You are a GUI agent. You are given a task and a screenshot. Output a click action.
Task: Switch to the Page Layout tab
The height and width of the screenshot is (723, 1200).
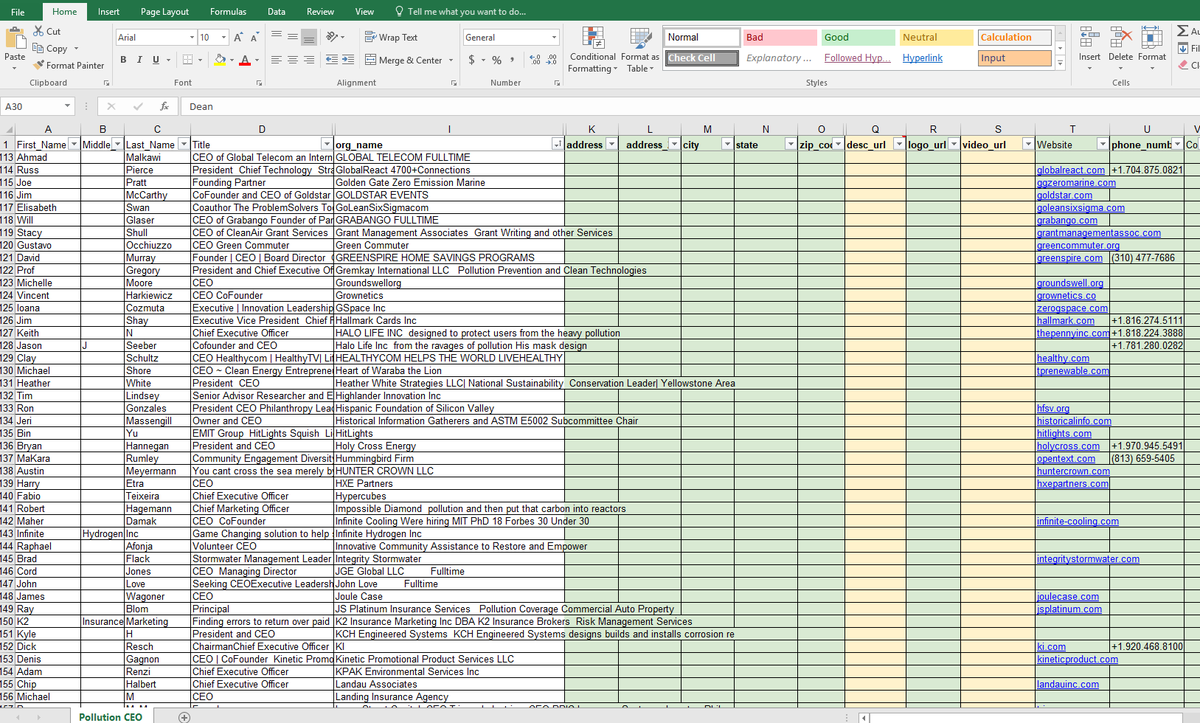(164, 11)
